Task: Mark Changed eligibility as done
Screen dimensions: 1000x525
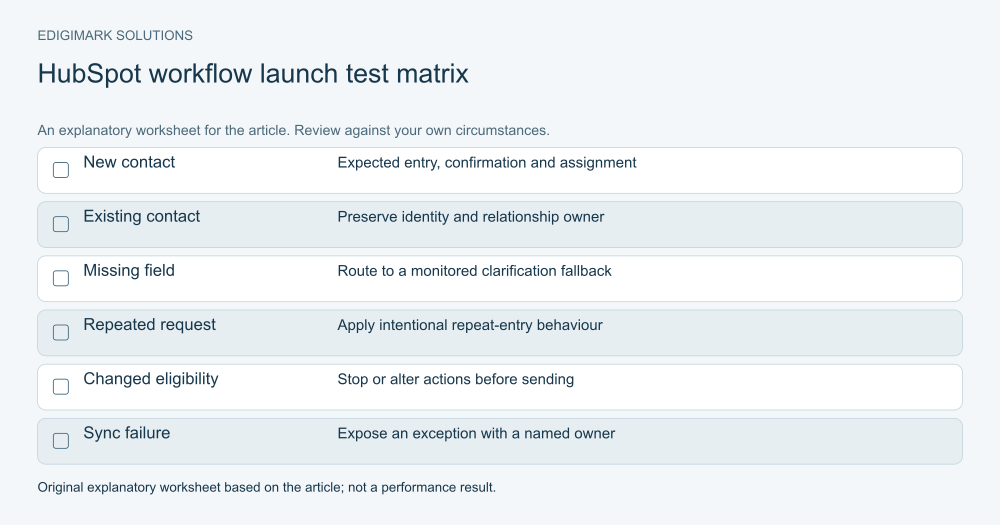Action: tap(61, 387)
